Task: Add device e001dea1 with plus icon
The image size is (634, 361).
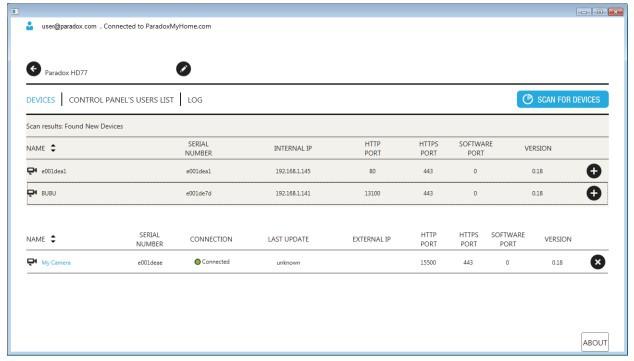Action: point(594,171)
